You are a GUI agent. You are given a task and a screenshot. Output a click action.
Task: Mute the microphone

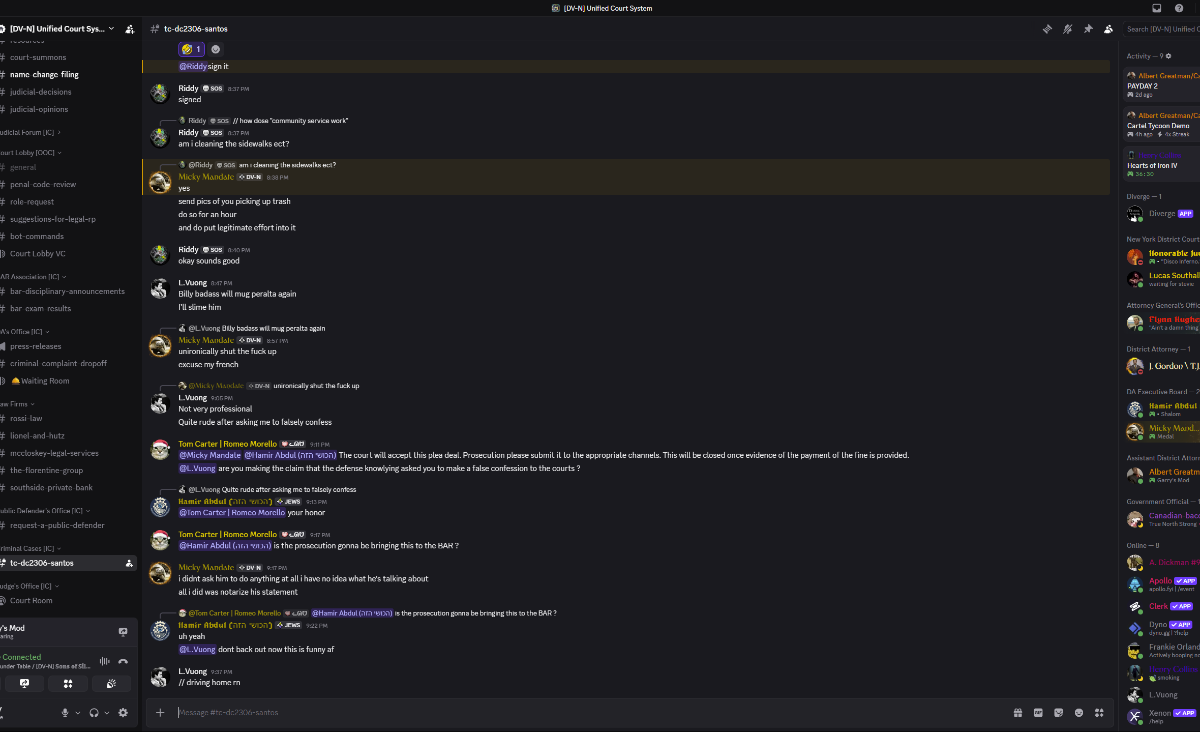[x=66, y=712]
